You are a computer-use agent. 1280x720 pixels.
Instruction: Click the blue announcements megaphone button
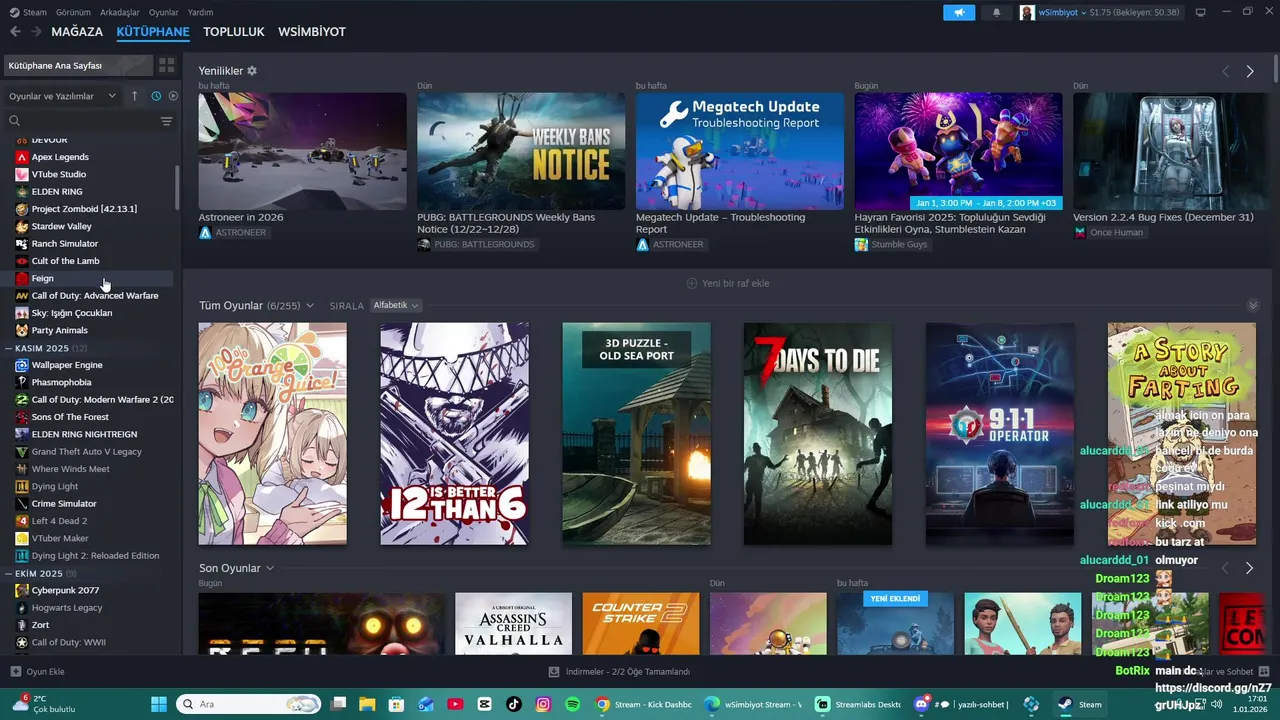959,12
